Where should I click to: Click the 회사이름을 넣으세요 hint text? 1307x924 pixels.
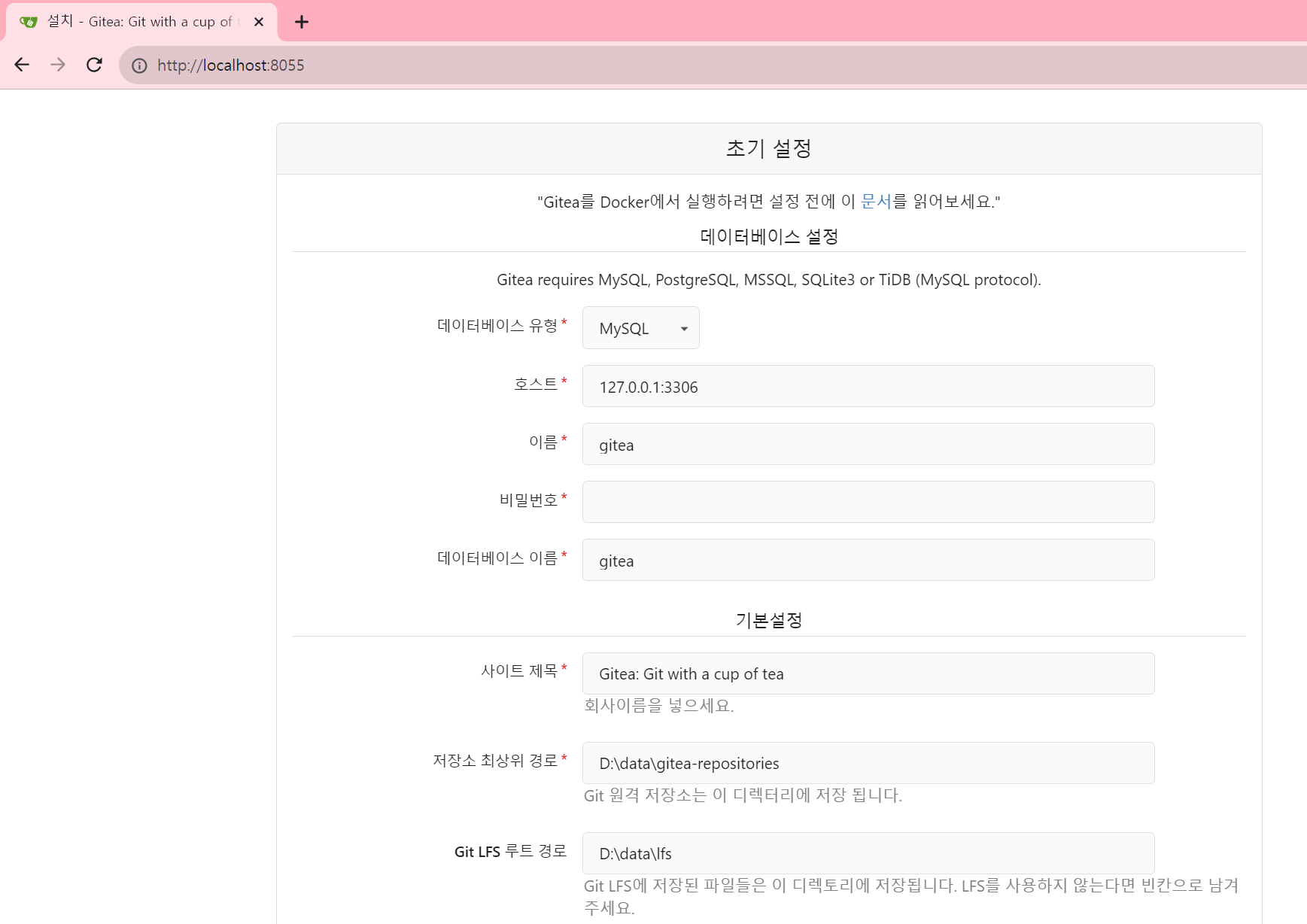(x=659, y=705)
